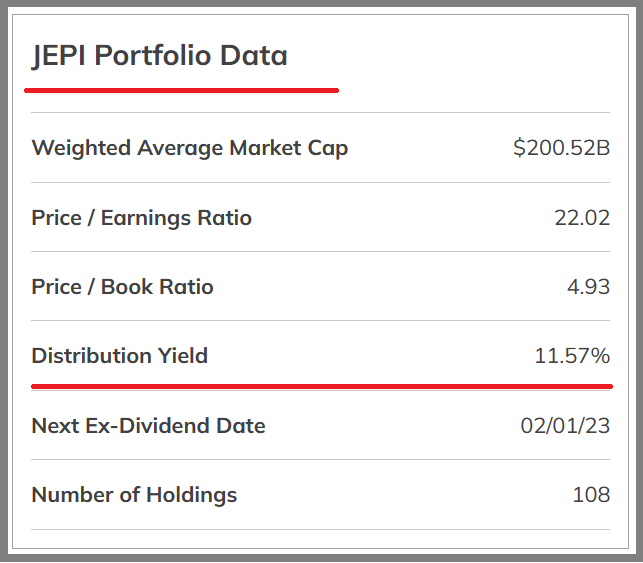Click the 22.02 earnings ratio value
Image resolution: width=643 pixels, height=563 pixels.
pos(582,218)
